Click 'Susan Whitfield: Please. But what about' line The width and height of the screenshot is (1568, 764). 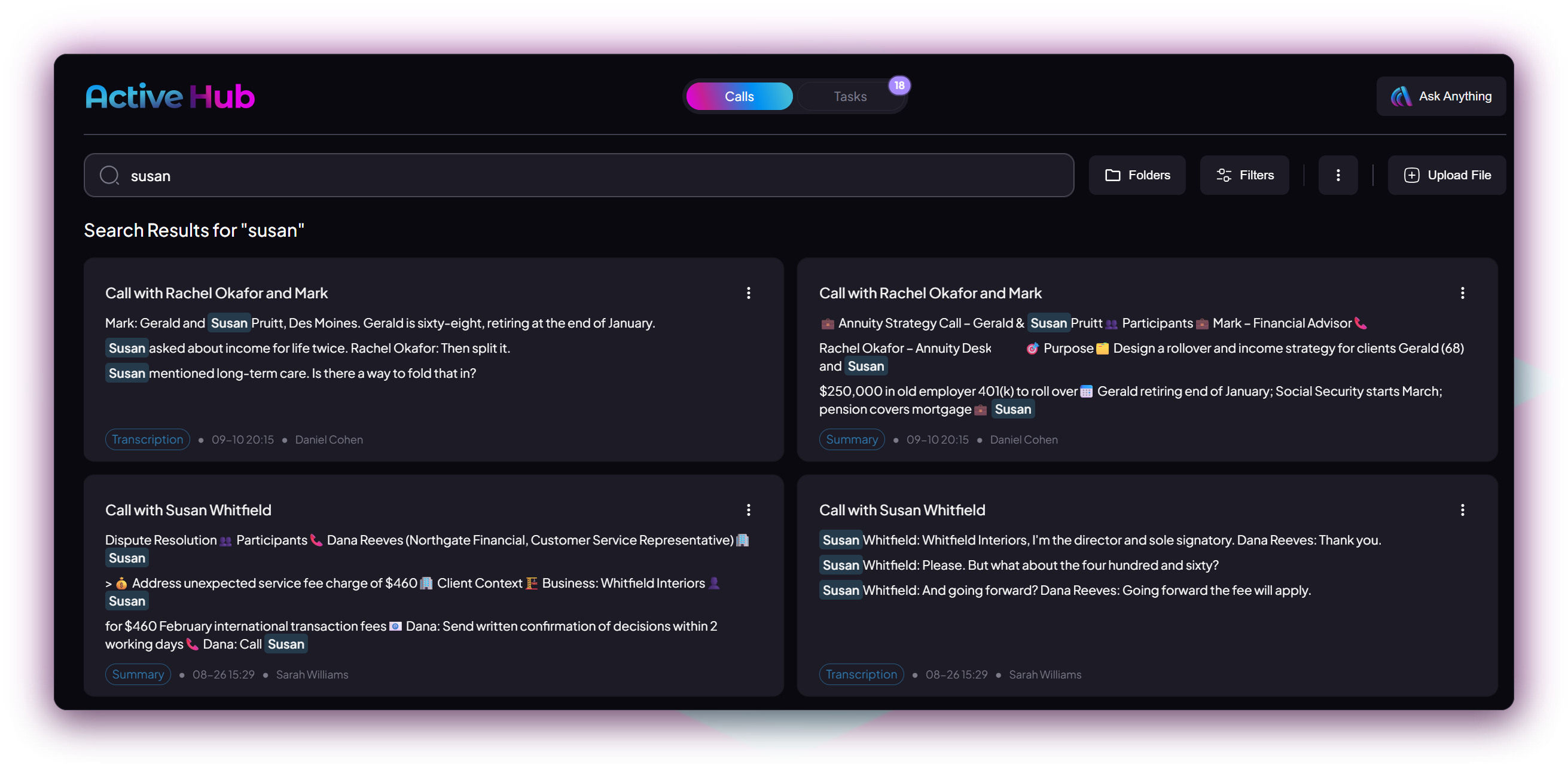(1019, 565)
